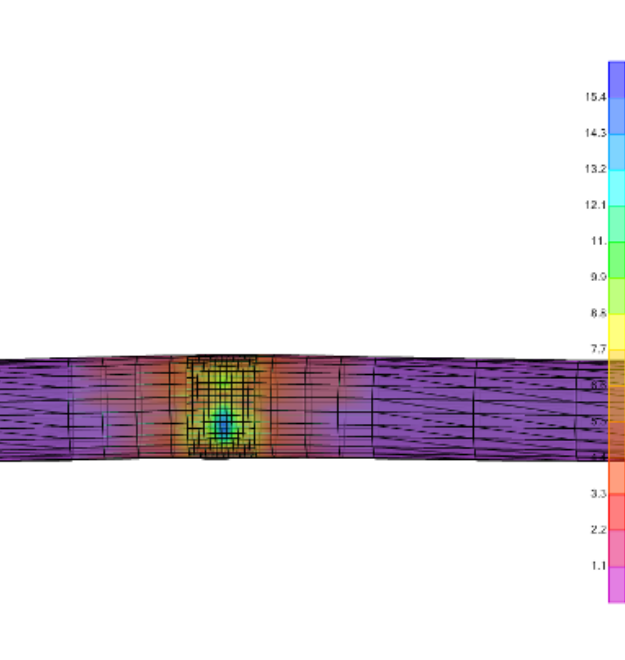Click the 7.7 legend value

pos(598,349)
